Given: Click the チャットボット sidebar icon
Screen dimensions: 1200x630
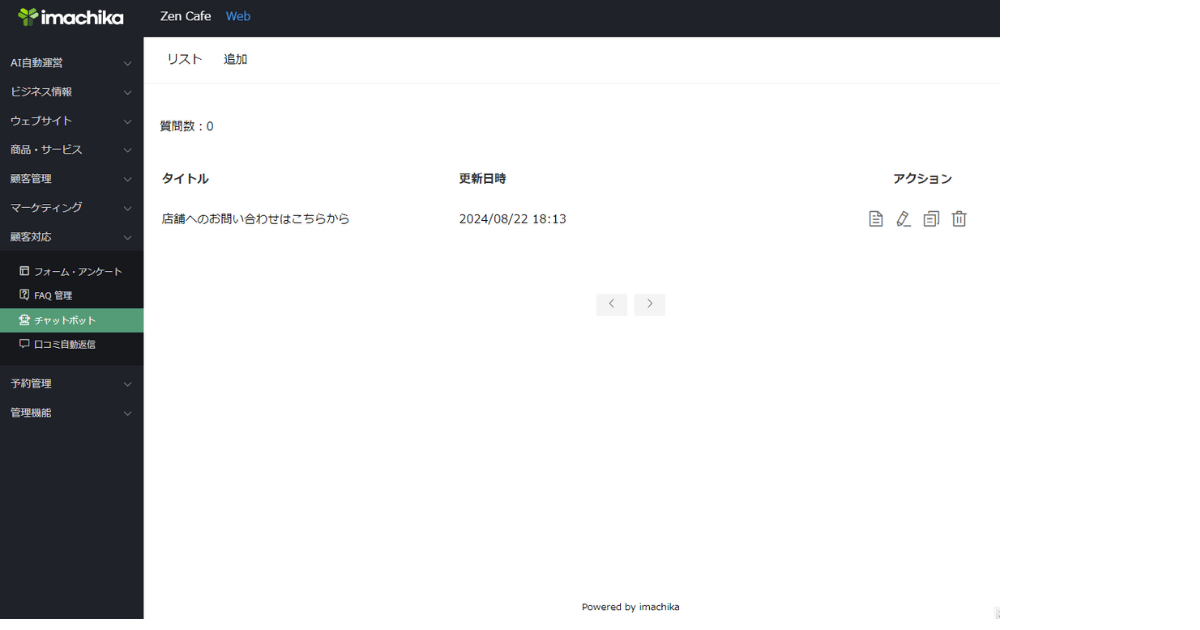Looking at the screenshot, I should [24, 320].
